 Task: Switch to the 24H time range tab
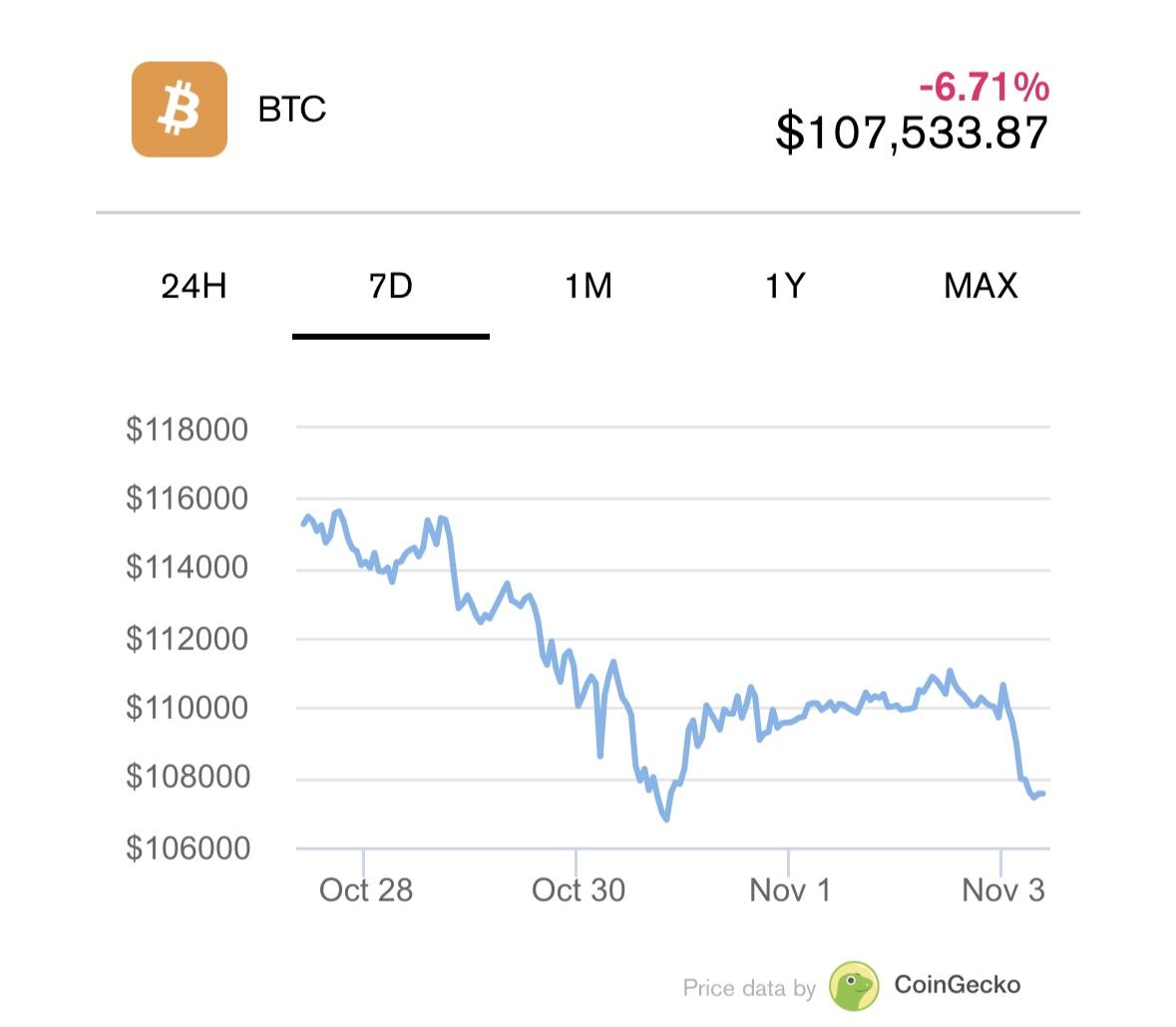pyautogui.click(x=194, y=286)
